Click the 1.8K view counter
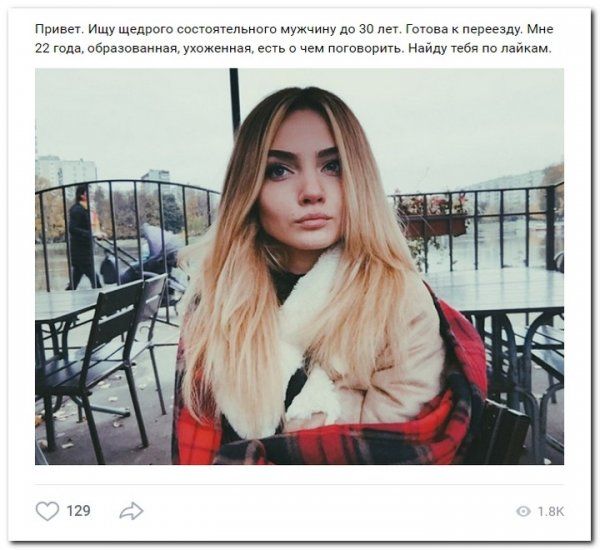This screenshot has height=550, width=600. pos(551,511)
